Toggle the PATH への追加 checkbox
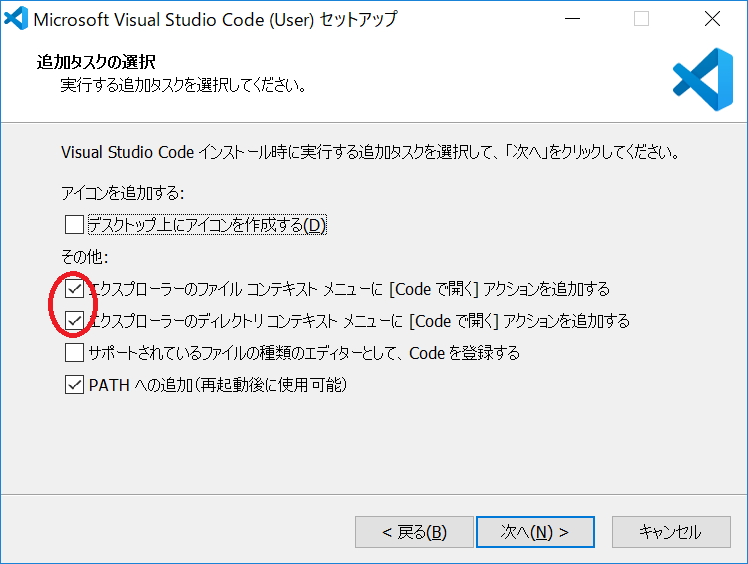Screen dimensions: 748x564 74,385
